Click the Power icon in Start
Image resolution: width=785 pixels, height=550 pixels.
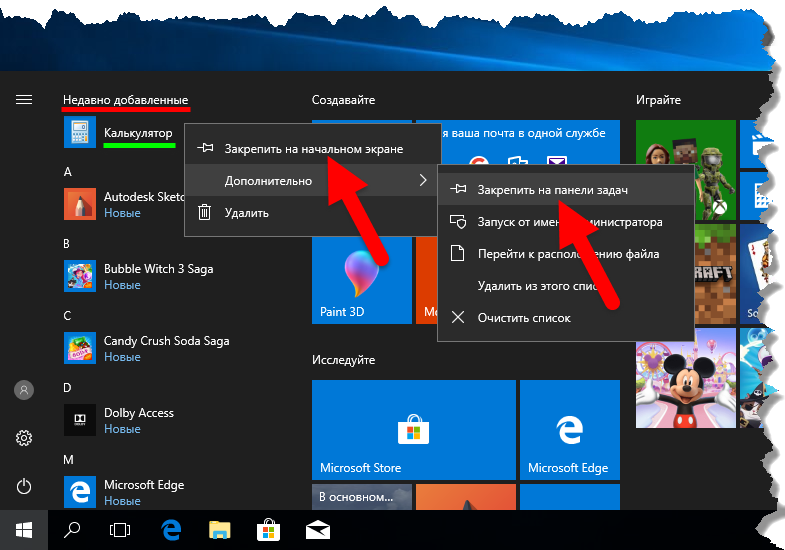[24, 486]
